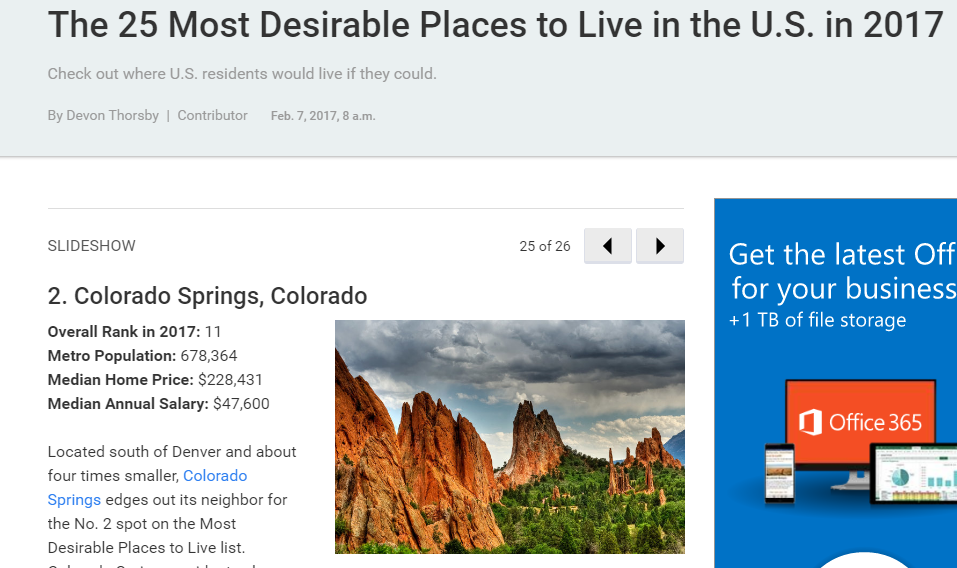The height and width of the screenshot is (568, 957).
Task: Click the SLIDESHOW label
Action: [x=92, y=246]
